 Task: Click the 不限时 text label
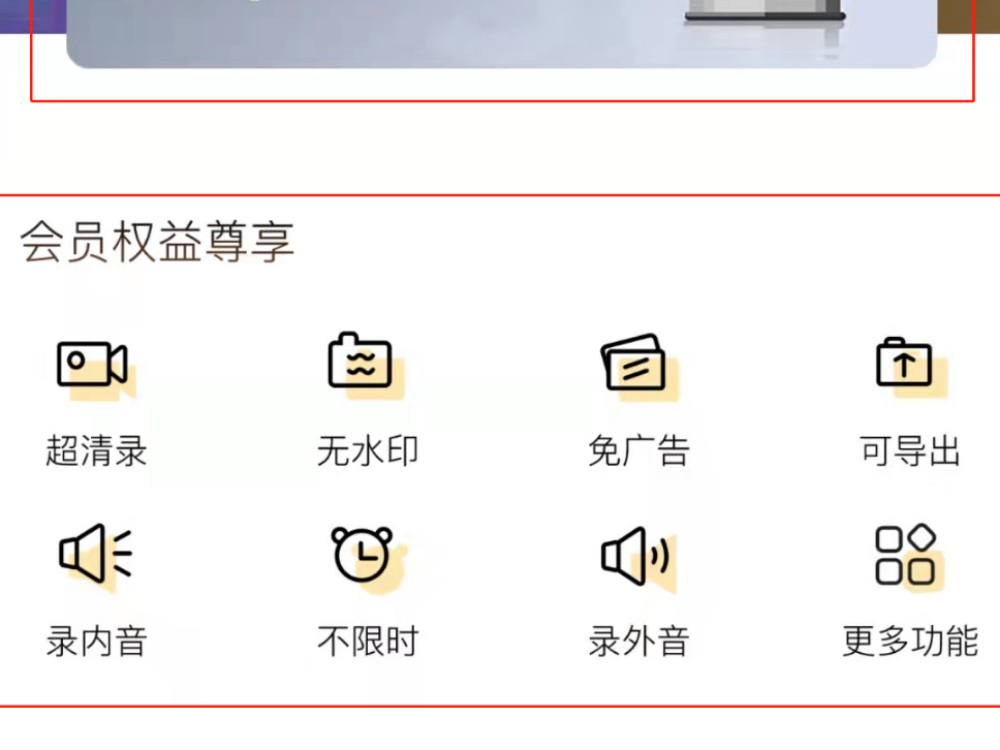click(x=367, y=641)
